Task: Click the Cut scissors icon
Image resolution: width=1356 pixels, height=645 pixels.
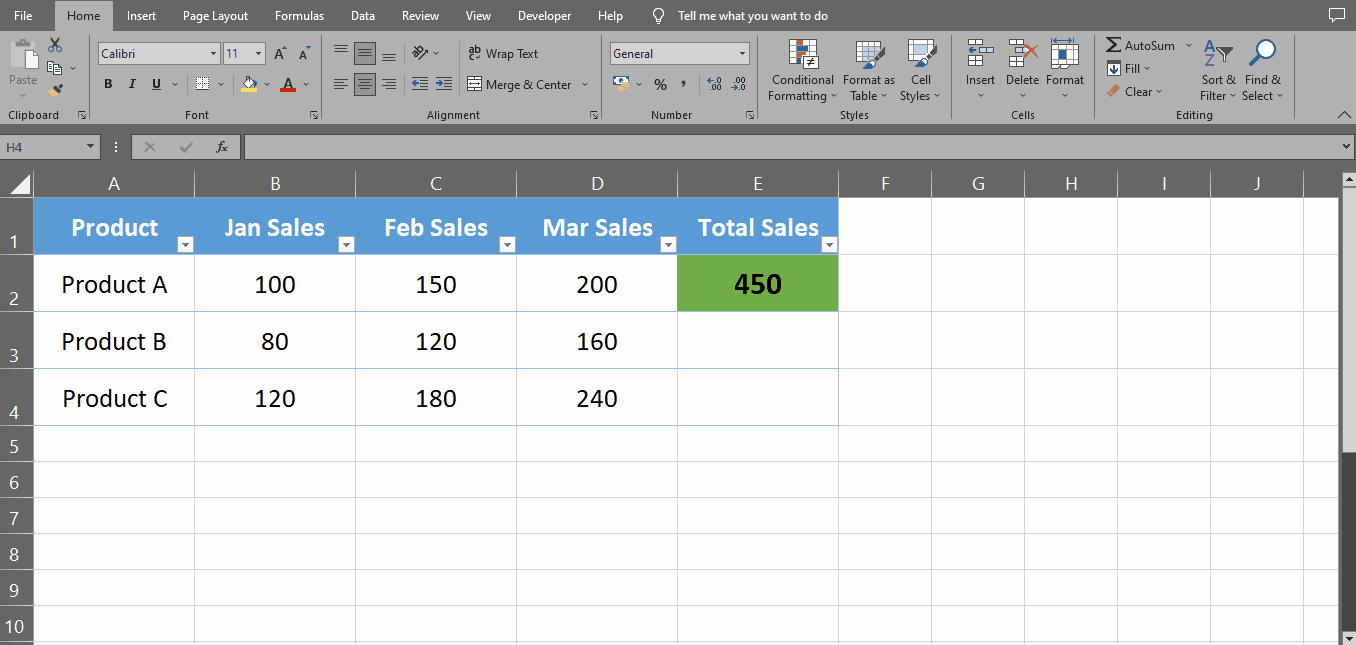Action: click(55, 45)
